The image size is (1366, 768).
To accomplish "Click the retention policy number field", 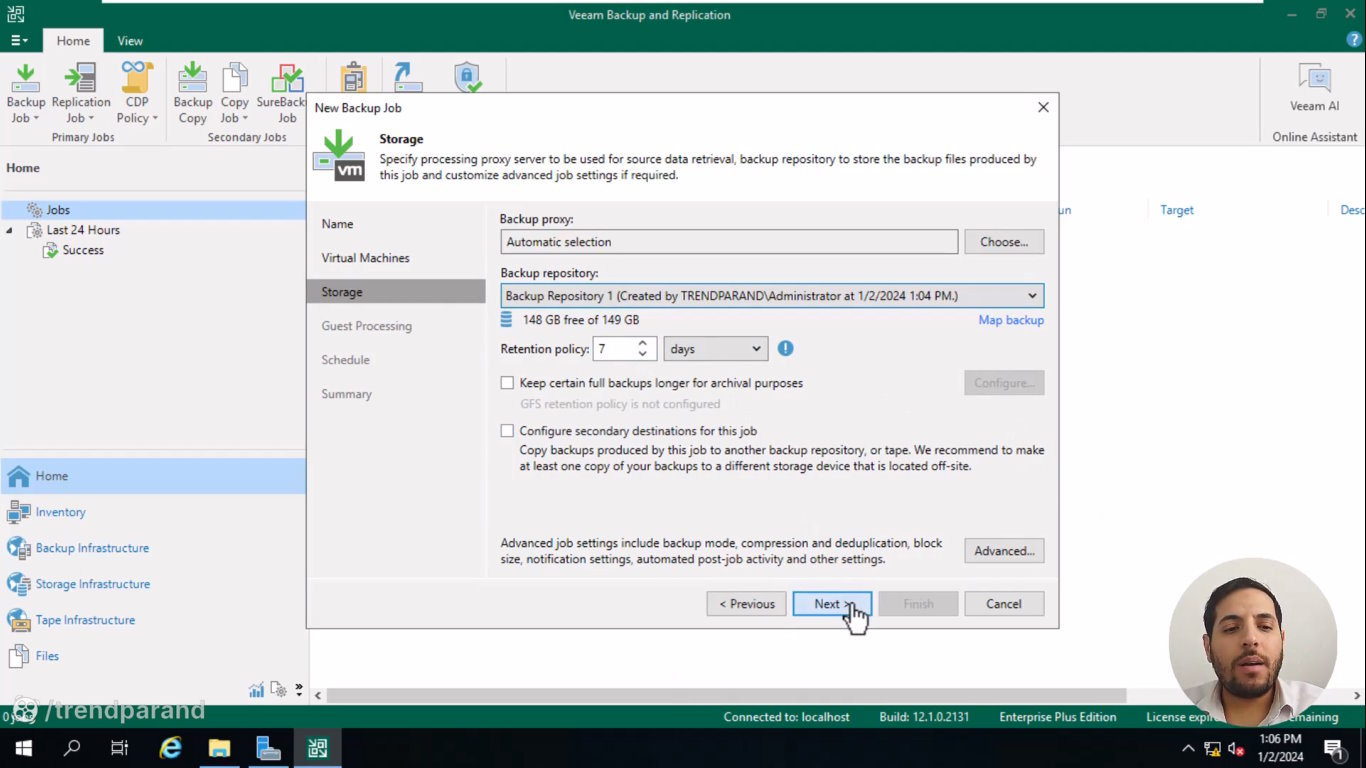I will 614,349.
